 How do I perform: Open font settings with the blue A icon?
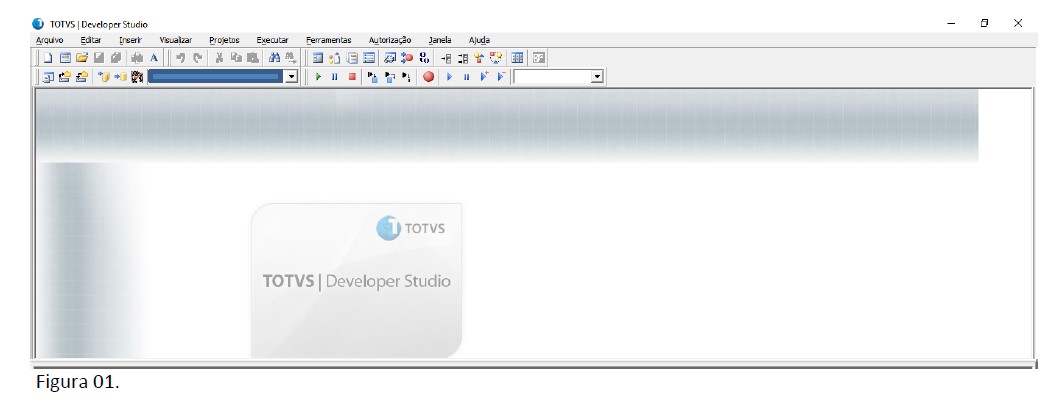tap(154, 58)
